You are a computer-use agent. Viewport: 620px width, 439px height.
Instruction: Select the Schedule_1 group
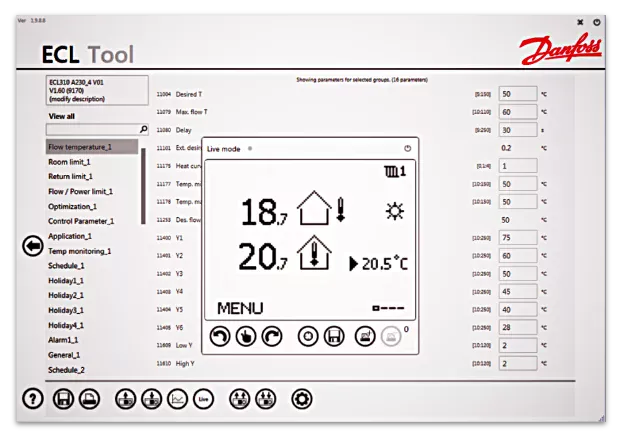[x=66, y=266]
